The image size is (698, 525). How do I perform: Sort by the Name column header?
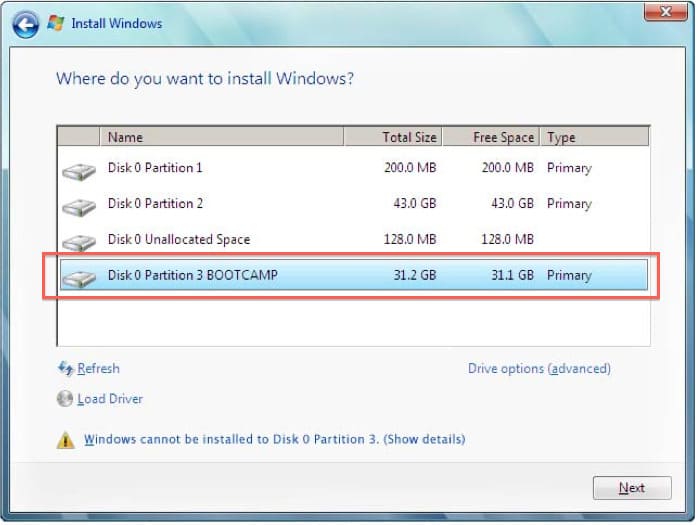(222, 137)
